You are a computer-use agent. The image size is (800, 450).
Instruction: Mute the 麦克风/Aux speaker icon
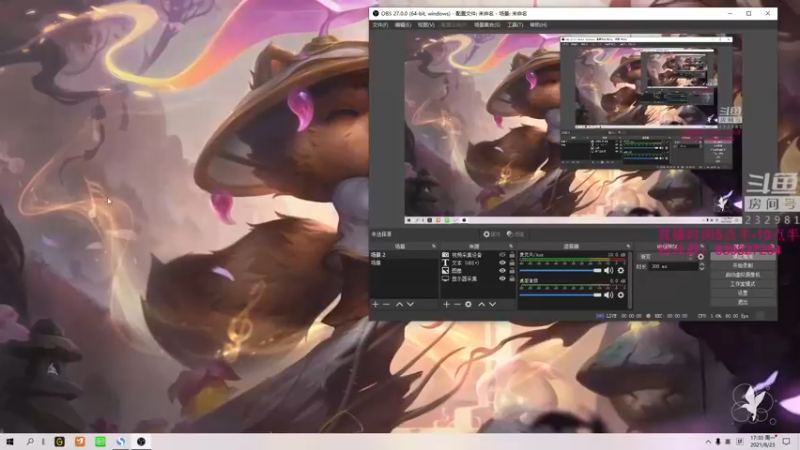tap(609, 270)
